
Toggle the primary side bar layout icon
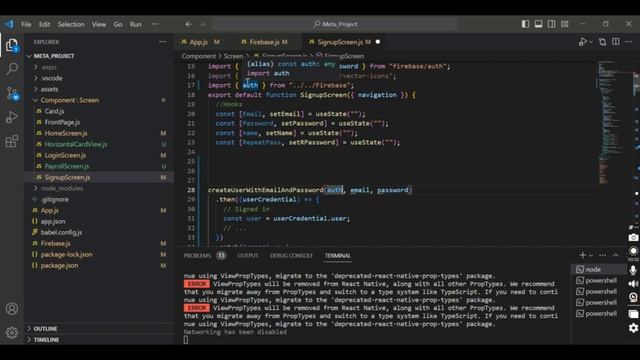(525, 24)
